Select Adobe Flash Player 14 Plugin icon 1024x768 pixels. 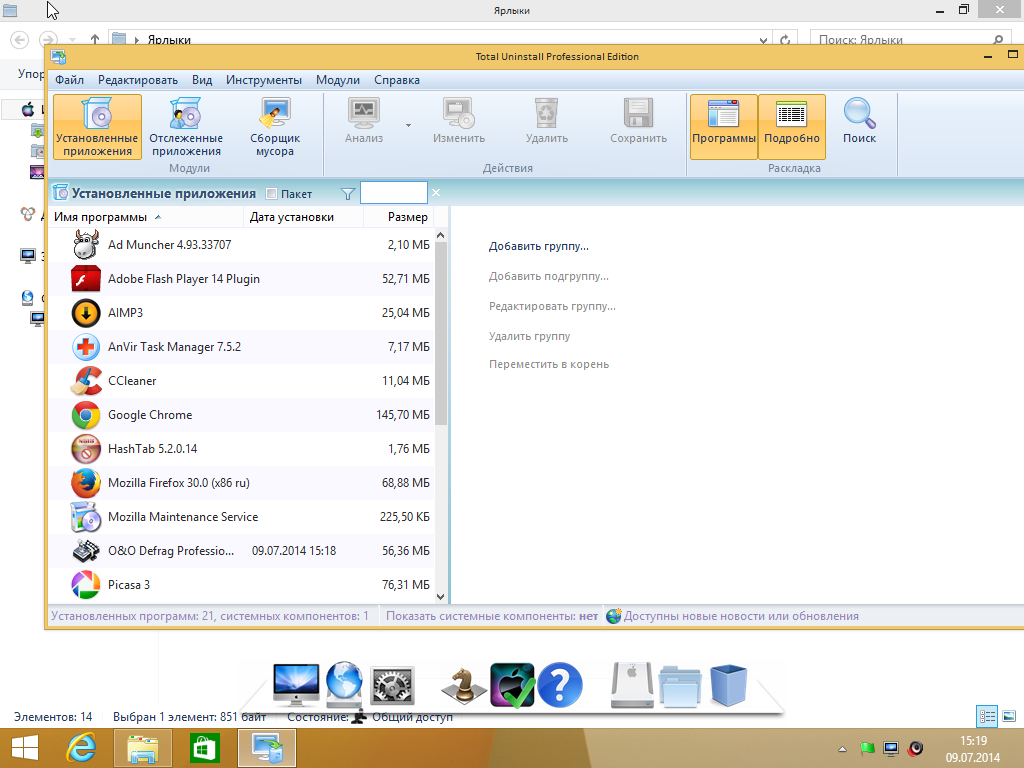click(x=86, y=279)
